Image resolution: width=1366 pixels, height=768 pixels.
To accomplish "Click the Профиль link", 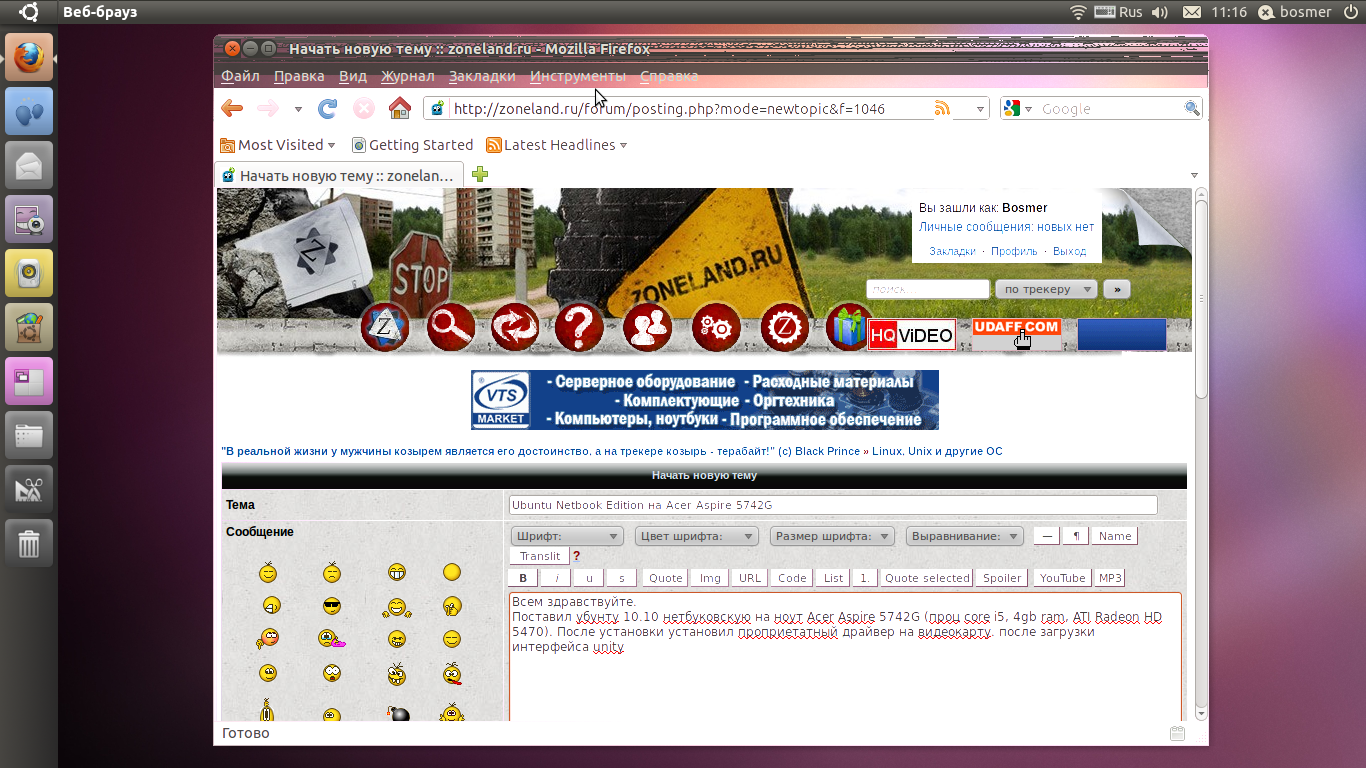I will tap(1014, 251).
